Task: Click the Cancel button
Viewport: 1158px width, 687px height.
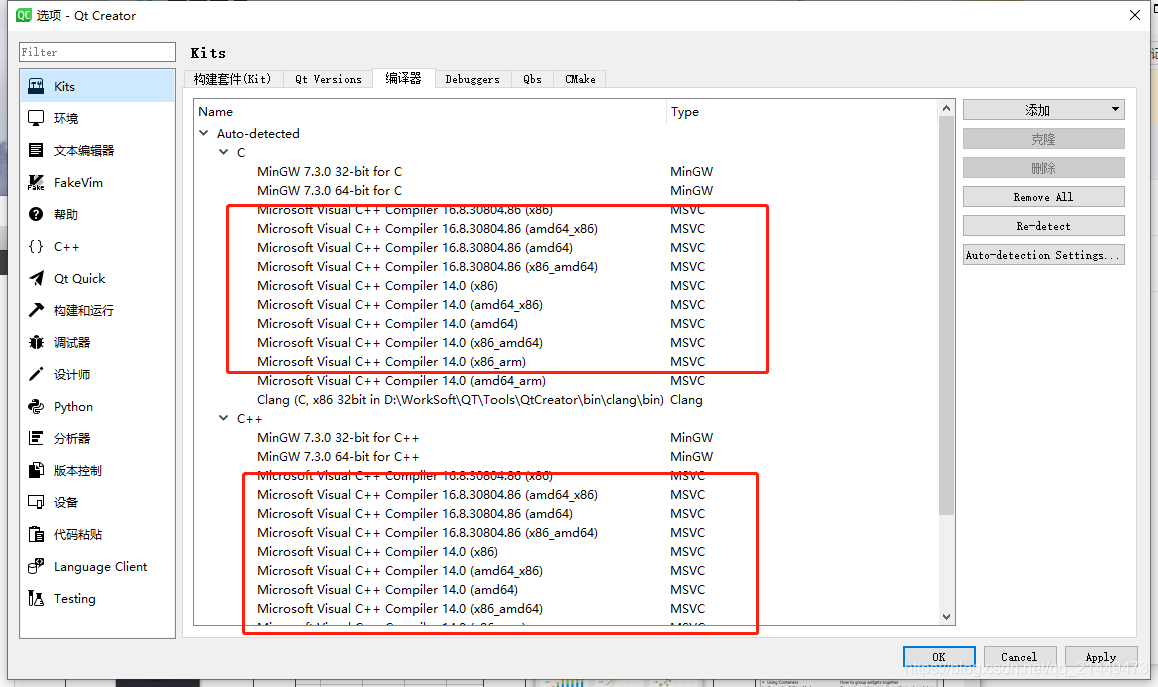Action: click(1019, 657)
